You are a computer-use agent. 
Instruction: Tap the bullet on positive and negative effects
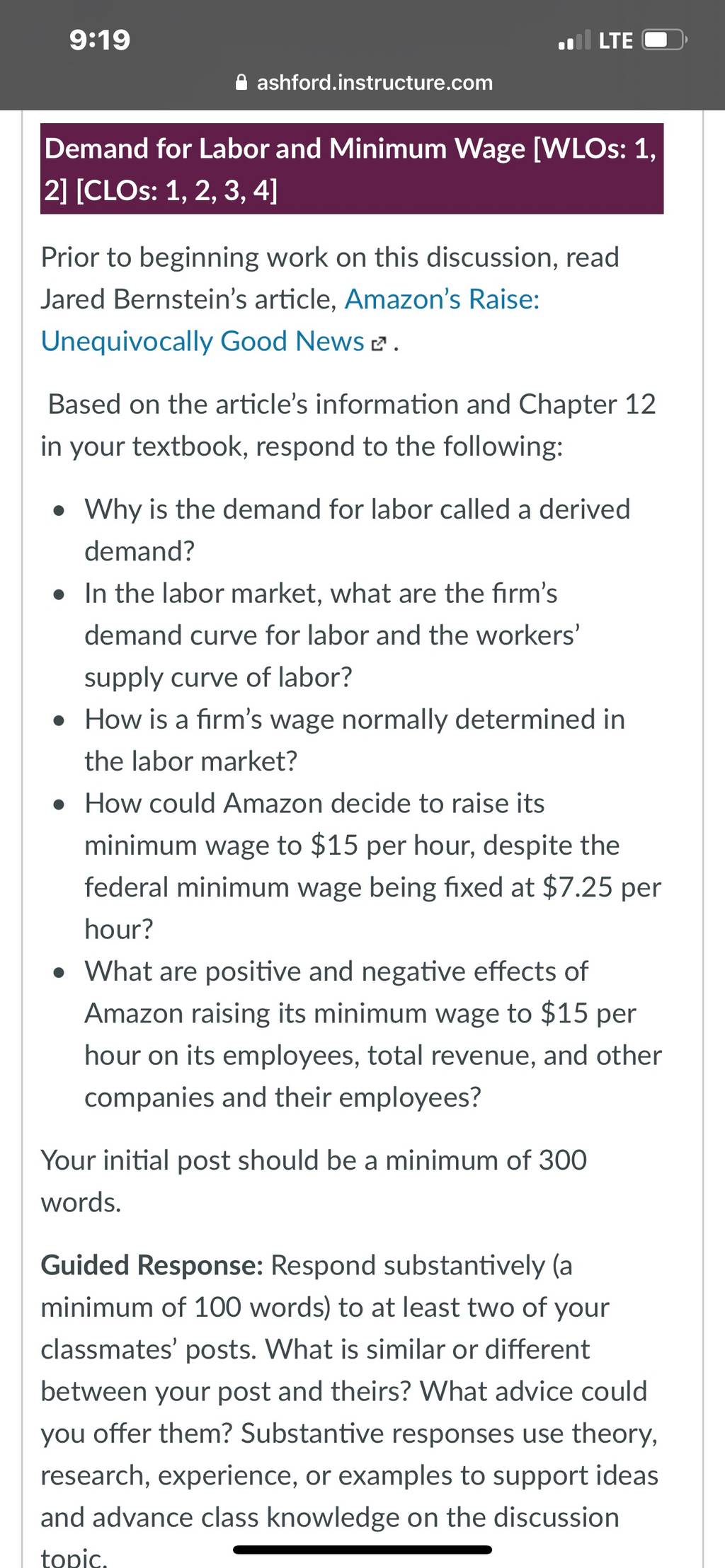(x=373, y=1034)
